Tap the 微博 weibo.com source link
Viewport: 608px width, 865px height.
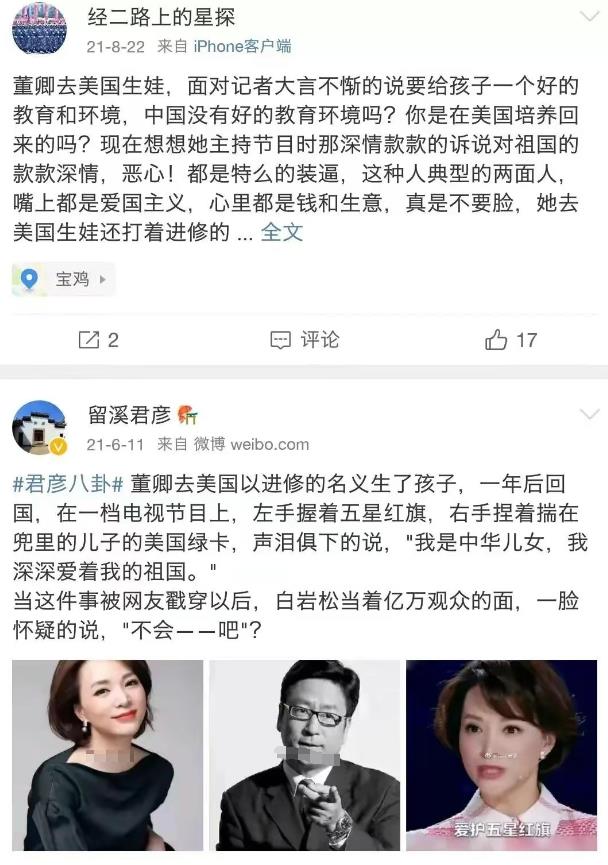click(251, 444)
